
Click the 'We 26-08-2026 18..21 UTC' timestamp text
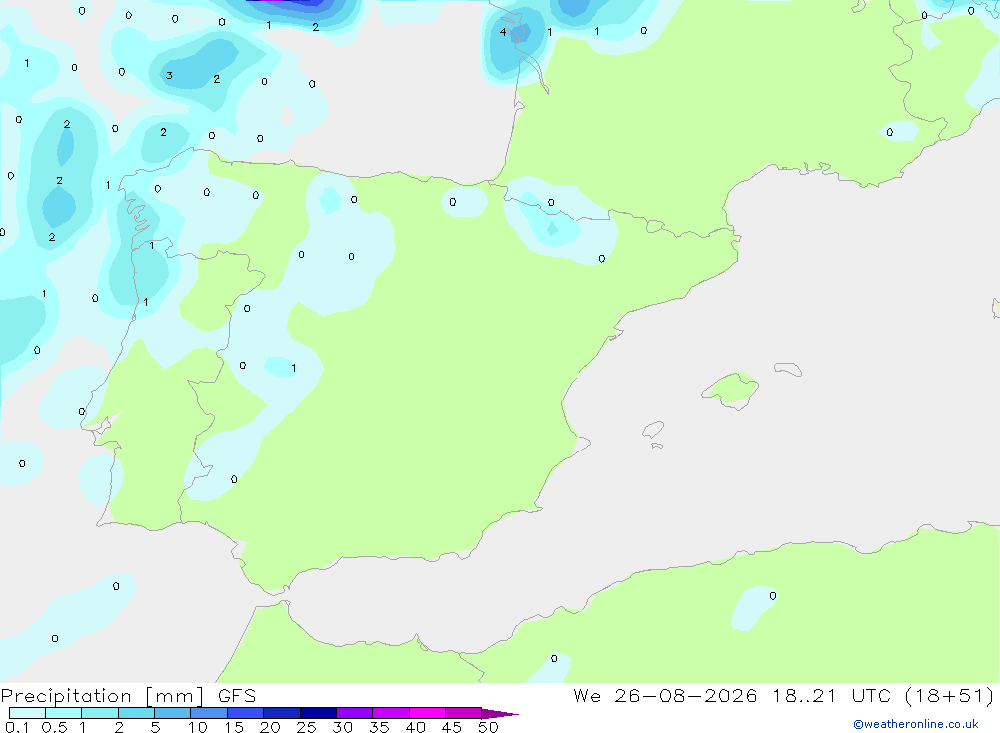(732, 695)
